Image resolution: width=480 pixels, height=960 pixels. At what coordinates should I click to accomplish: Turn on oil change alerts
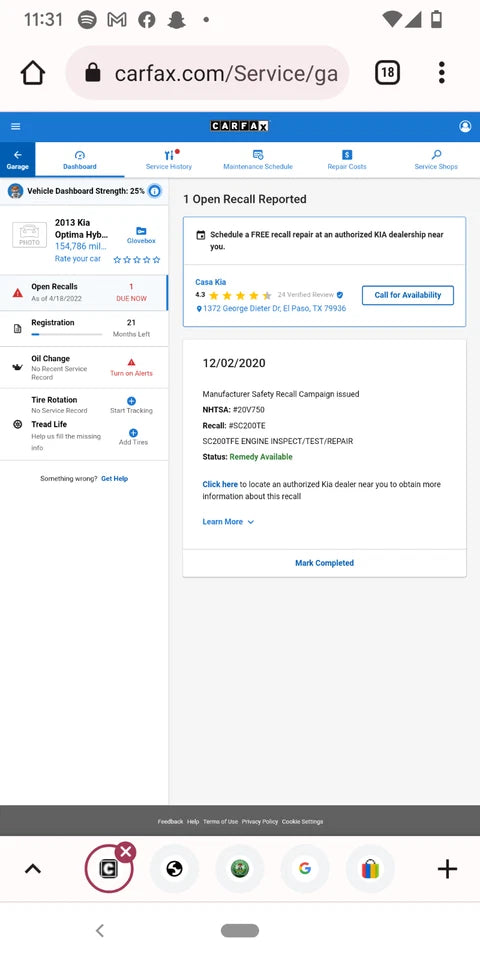131,367
